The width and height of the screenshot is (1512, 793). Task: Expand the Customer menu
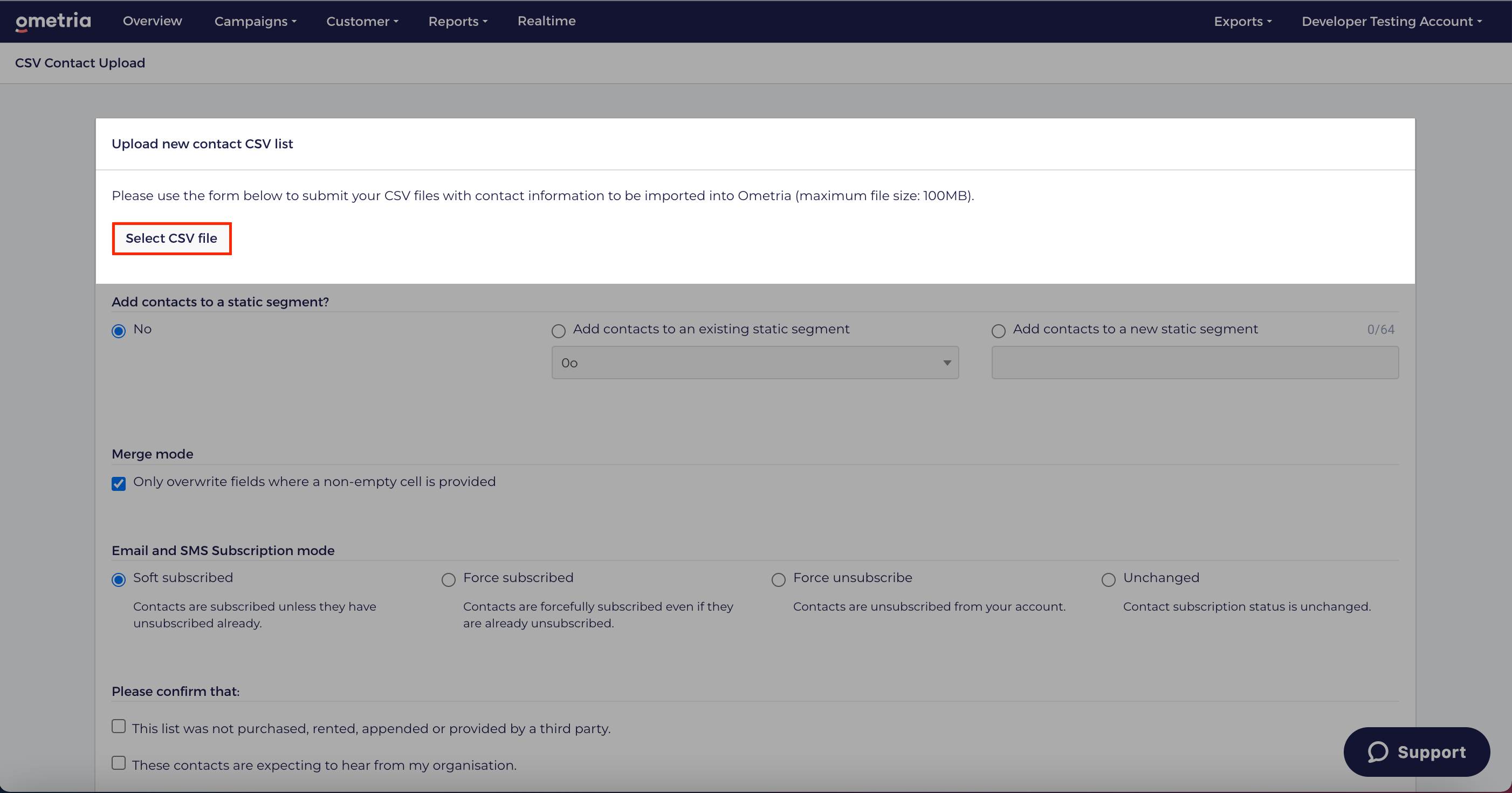[362, 21]
